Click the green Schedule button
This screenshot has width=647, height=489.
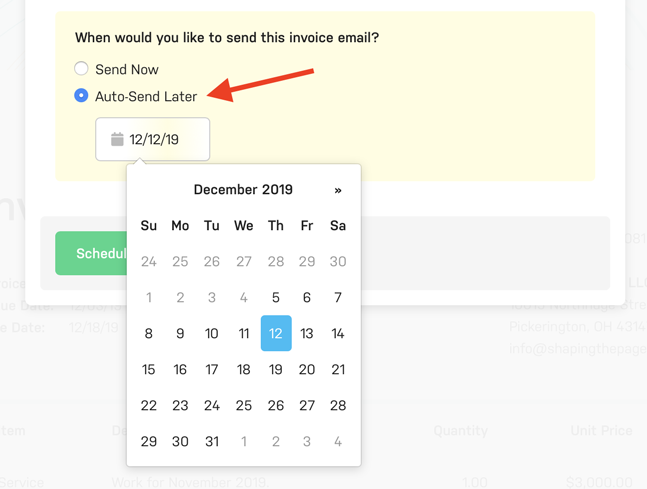[92, 254]
